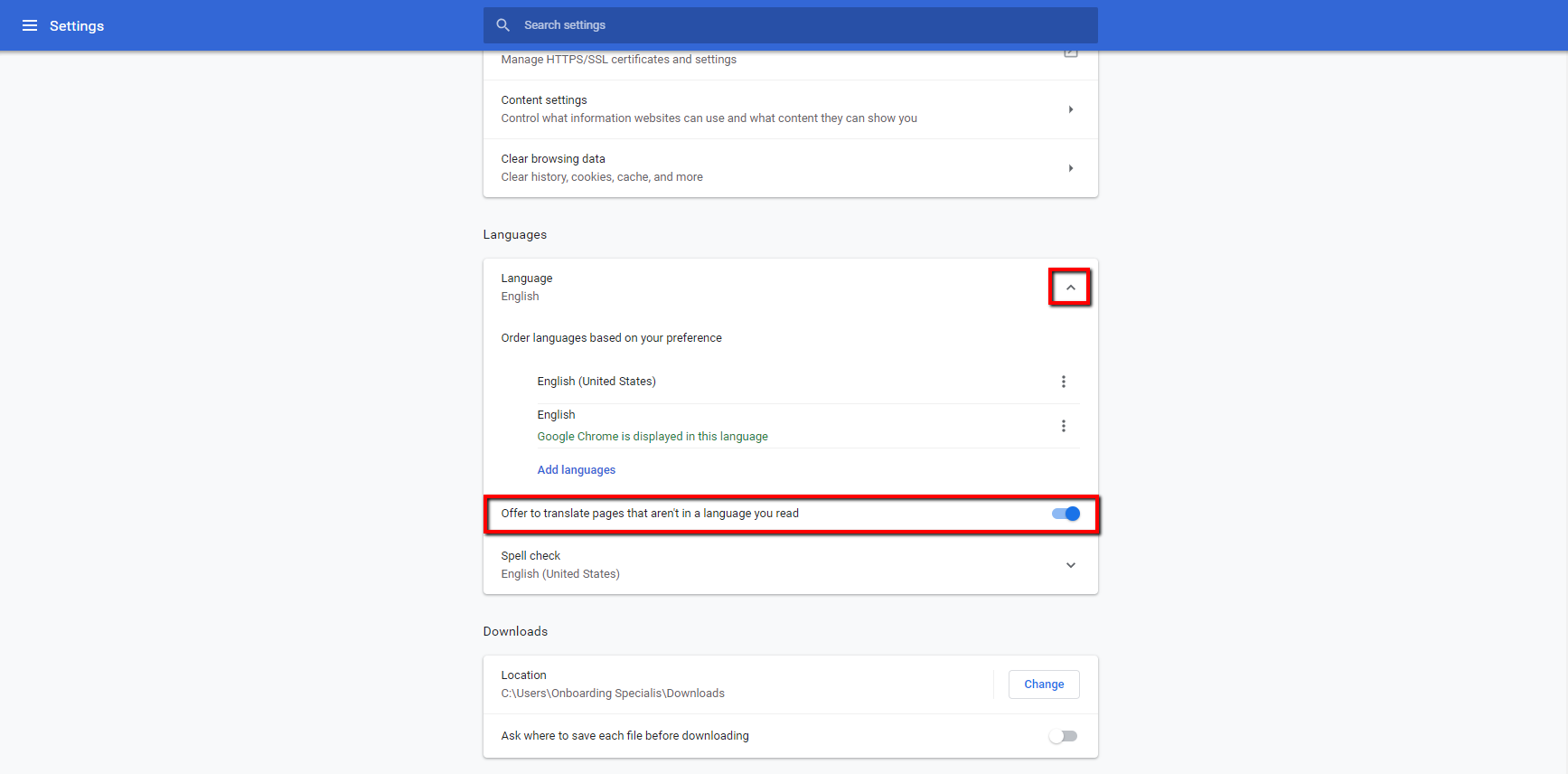Click the Change download location button
The image size is (1568, 774).
pos(1044,684)
